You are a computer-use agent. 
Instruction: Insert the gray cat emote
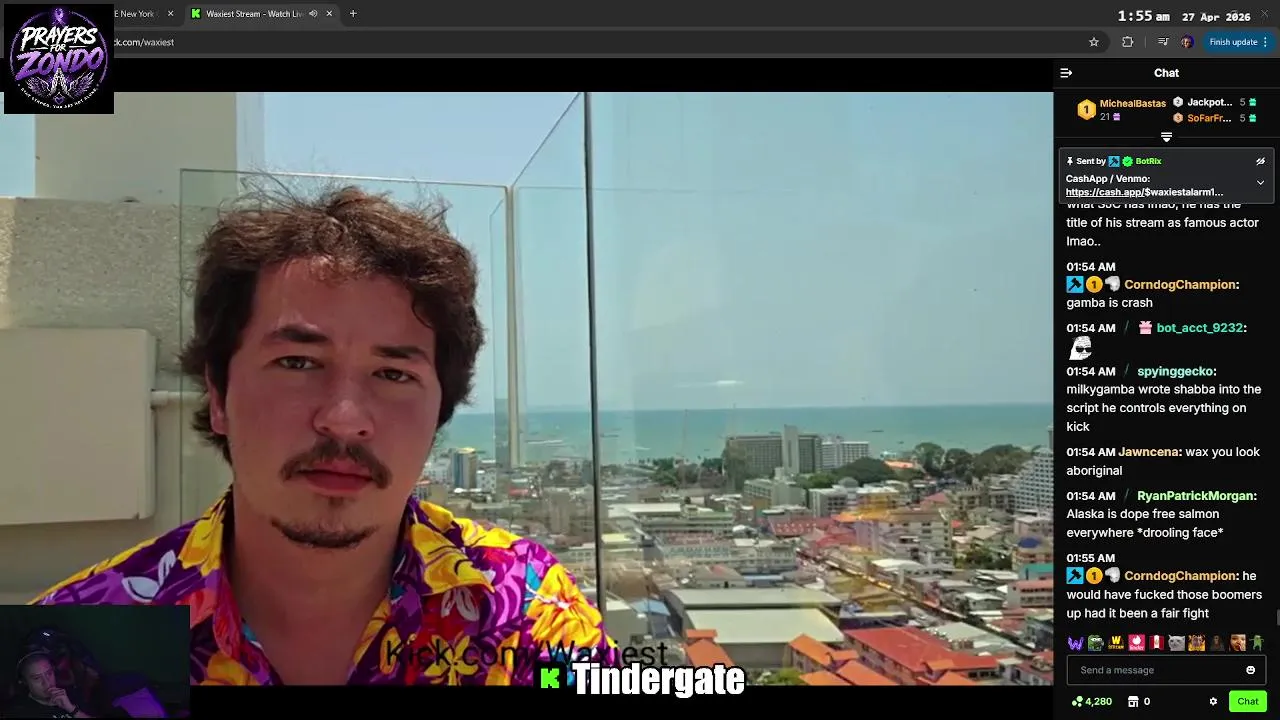tap(1176, 643)
